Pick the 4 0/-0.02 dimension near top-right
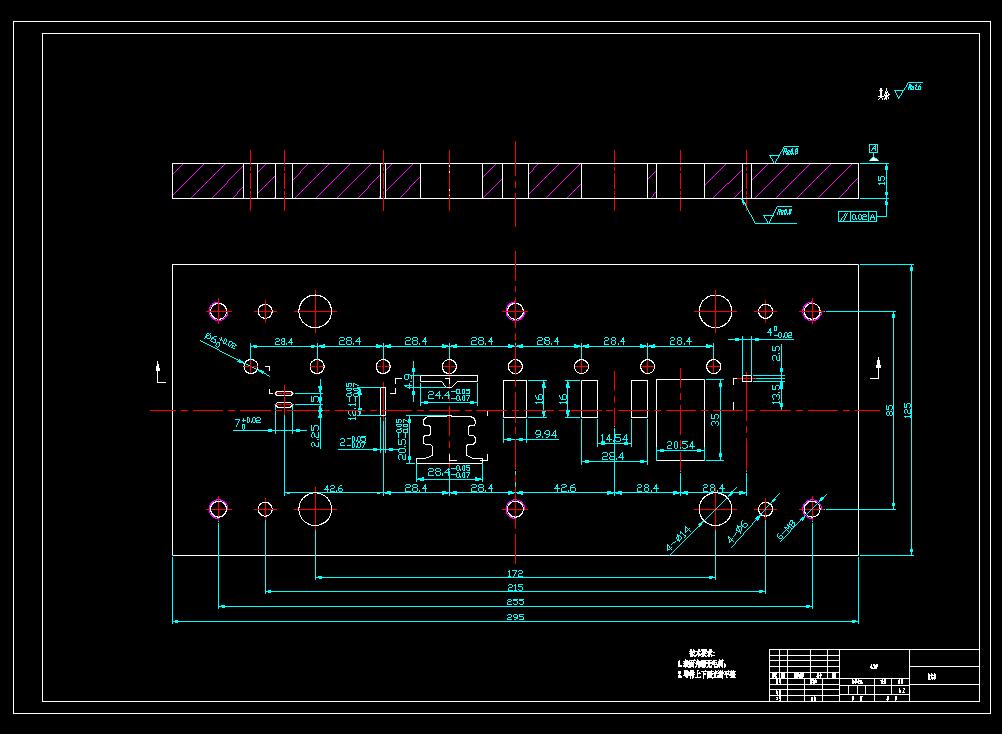 pyautogui.click(x=779, y=332)
